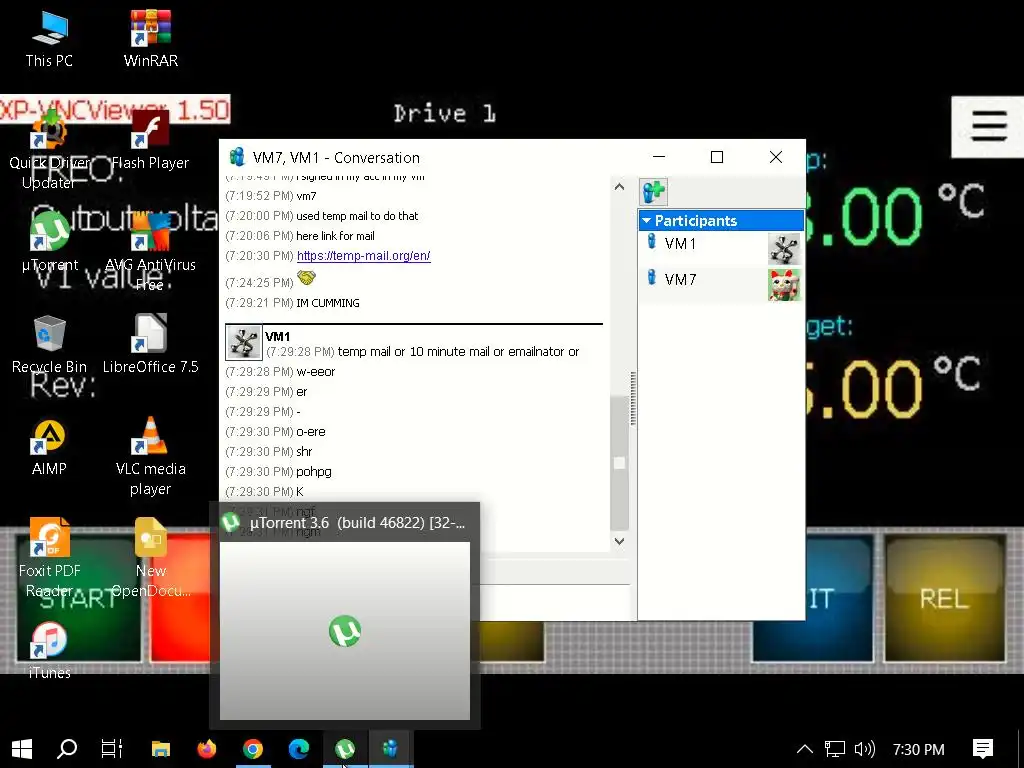Screen dimensions: 1024x768
Task: Open Microsoft Edge from taskbar
Action: click(299, 749)
